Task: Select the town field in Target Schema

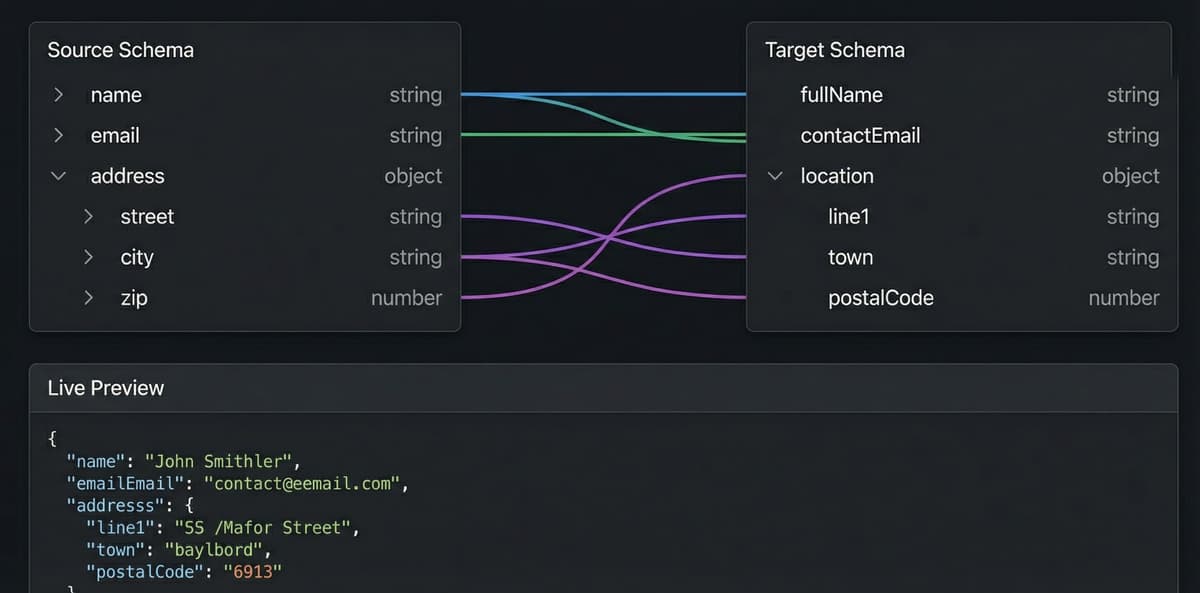Action: point(850,257)
